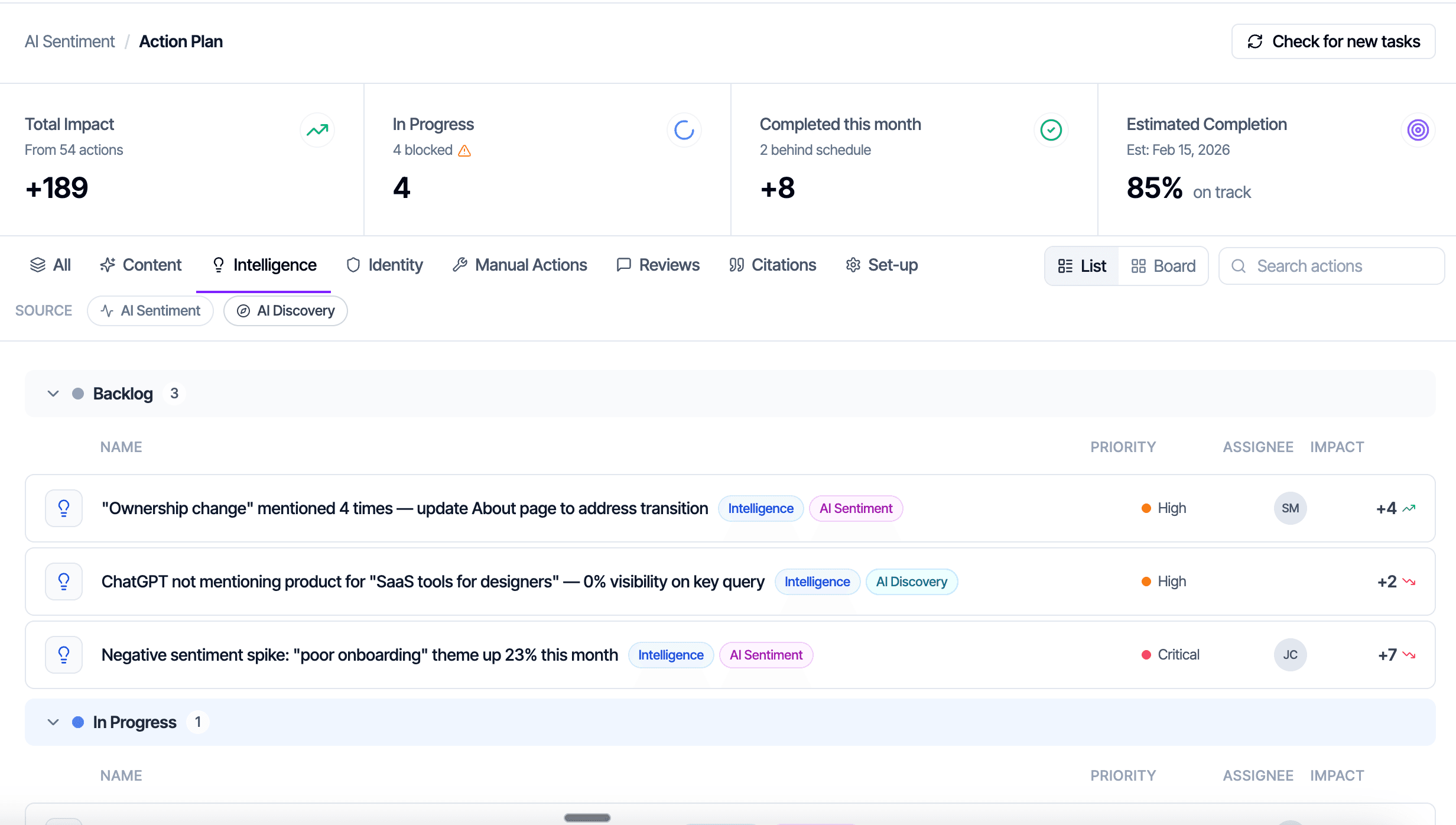Viewport: 1456px width, 825px height.
Task: Collapse the Backlog section
Action: (x=53, y=393)
